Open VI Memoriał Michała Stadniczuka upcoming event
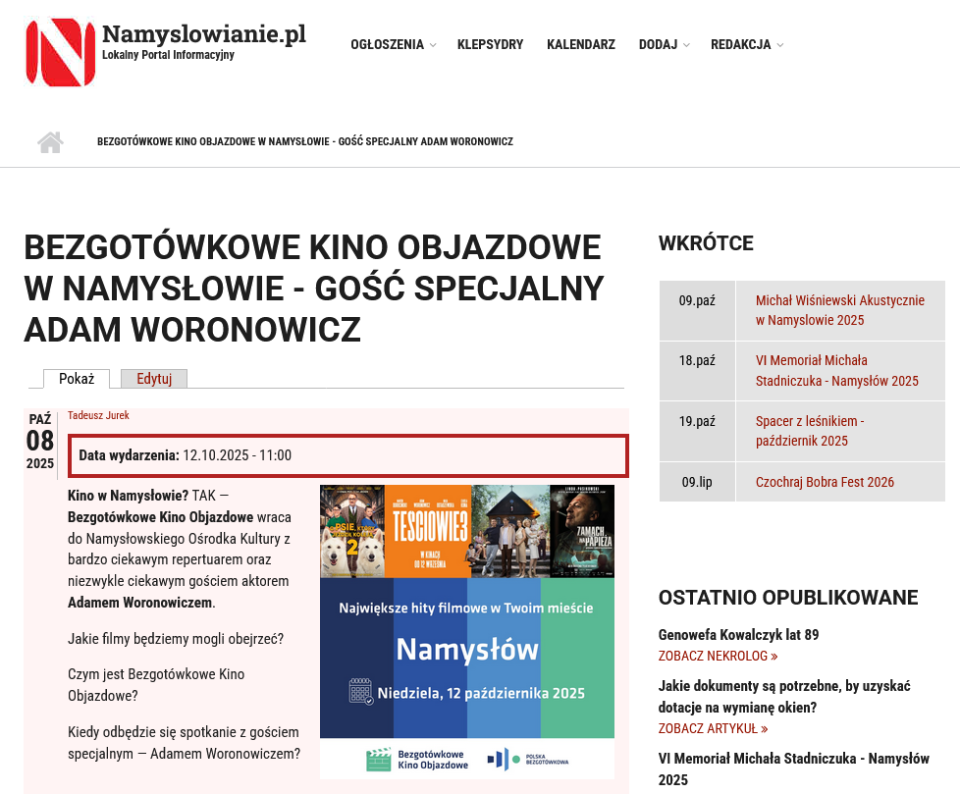The width and height of the screenshot is (960, 794). point(836,371)
